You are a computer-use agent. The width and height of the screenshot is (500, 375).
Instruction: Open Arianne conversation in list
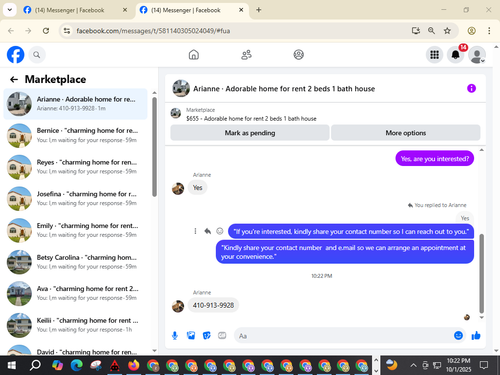pos(75,104)
